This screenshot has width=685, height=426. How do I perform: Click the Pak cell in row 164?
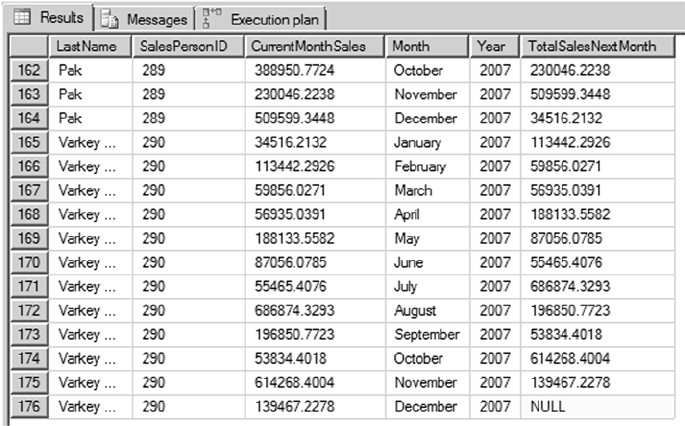pyautogui.click(x=70, y=118)
